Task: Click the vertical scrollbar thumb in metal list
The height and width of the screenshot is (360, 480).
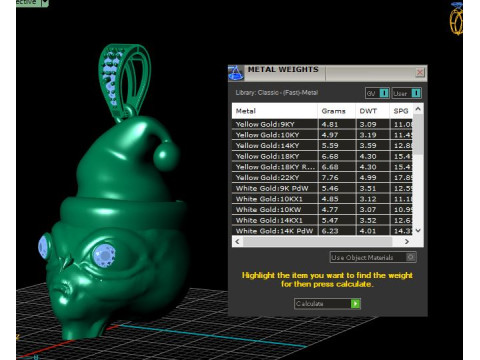Action: (x=418, y=135)
